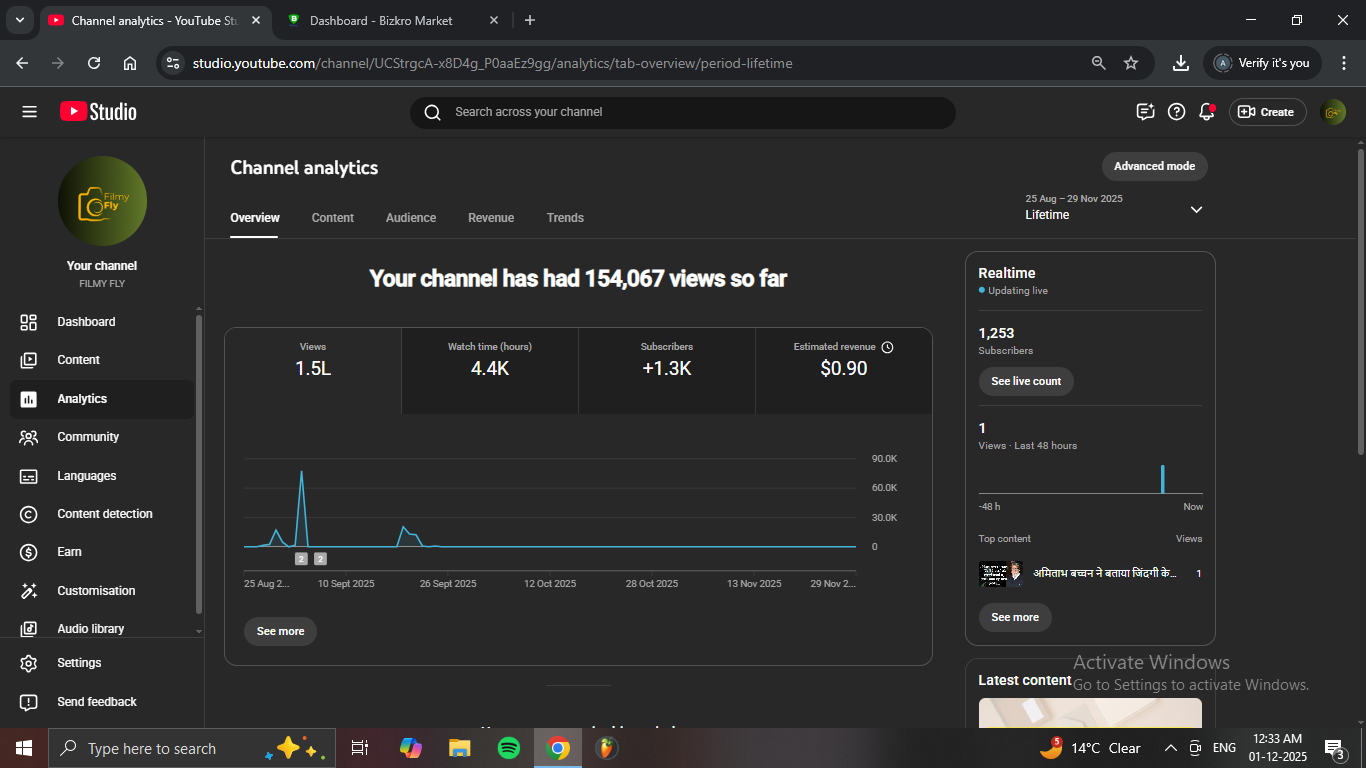The height and width of the screenshot is (768, 1366).
Task: Open the YouTube Studio hamburger menu
Action: [29, 112]
